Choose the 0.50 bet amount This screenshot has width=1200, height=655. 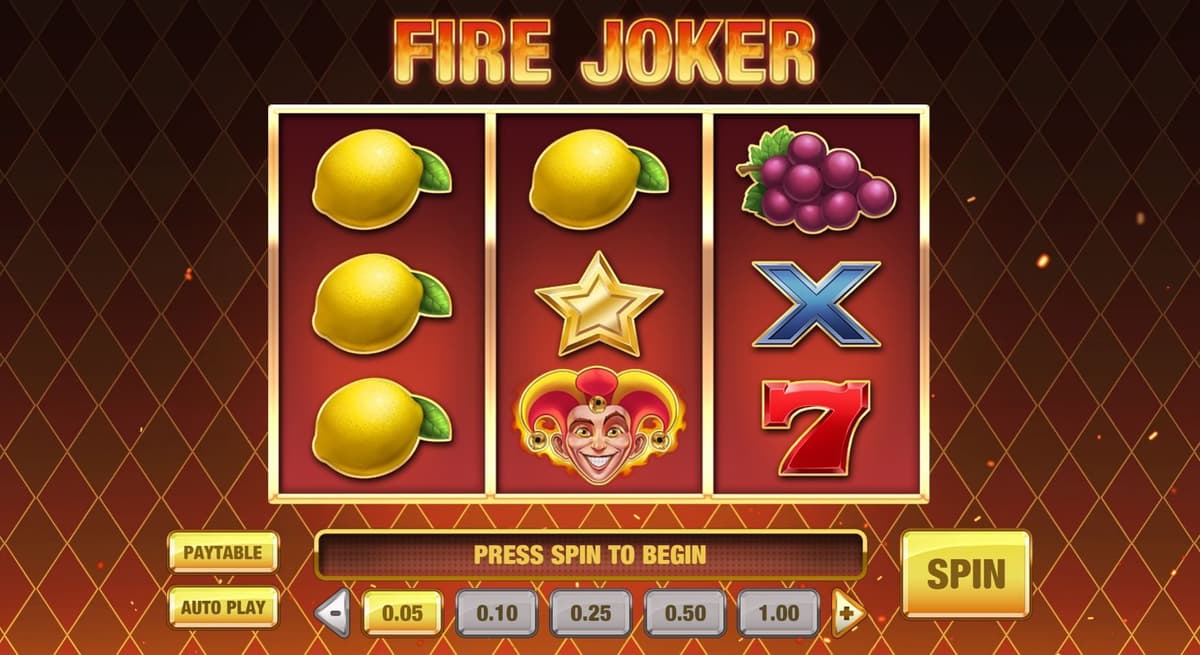pos(684,613)
